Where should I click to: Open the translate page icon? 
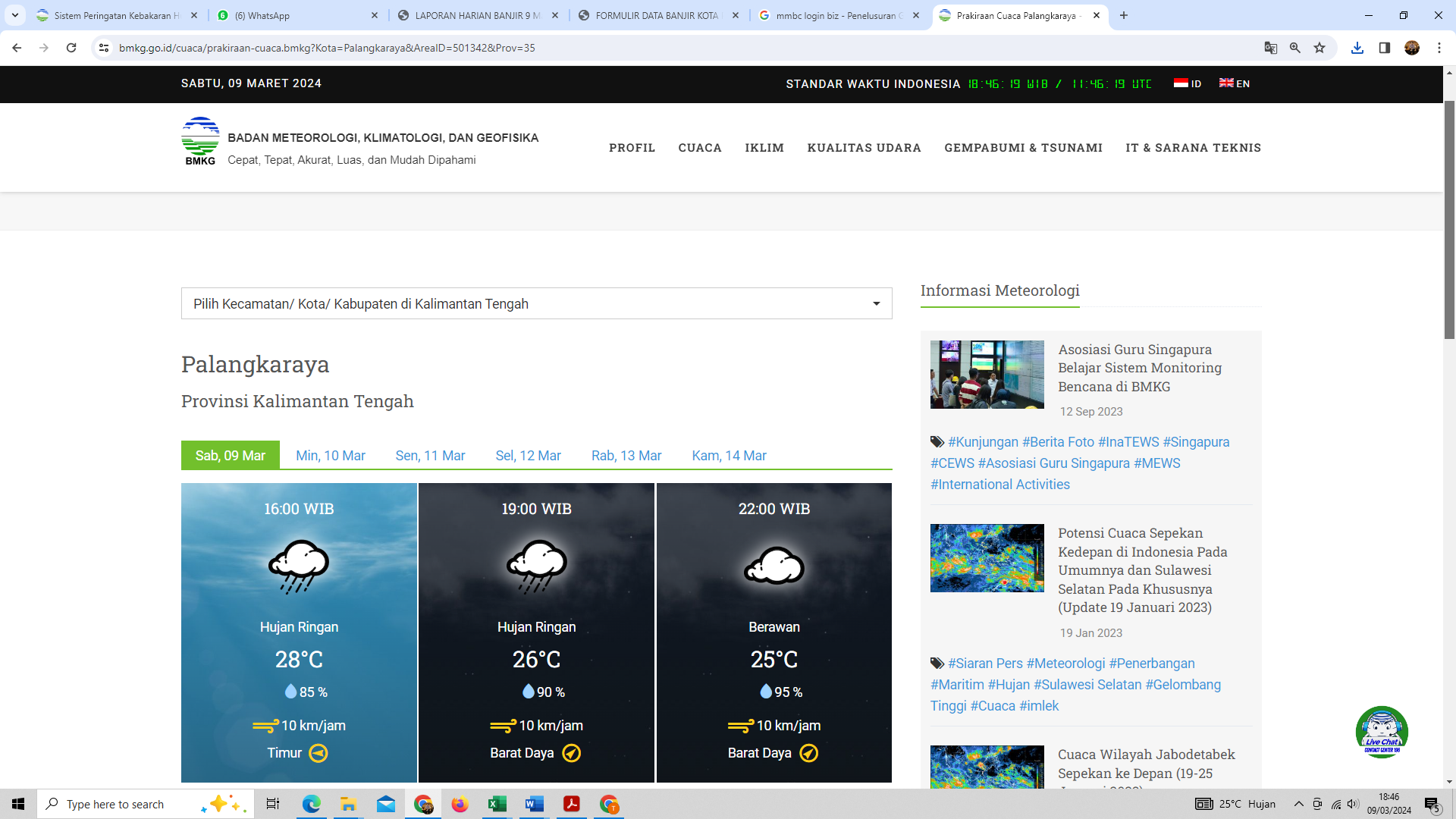pyautogui.click(x=1271, y=48)
